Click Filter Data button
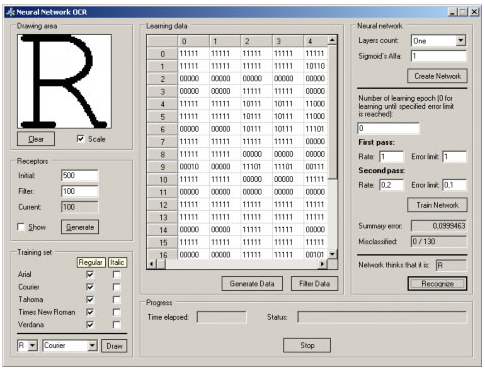Viewport: 485px width, 372px height. [x=314, y=284]
